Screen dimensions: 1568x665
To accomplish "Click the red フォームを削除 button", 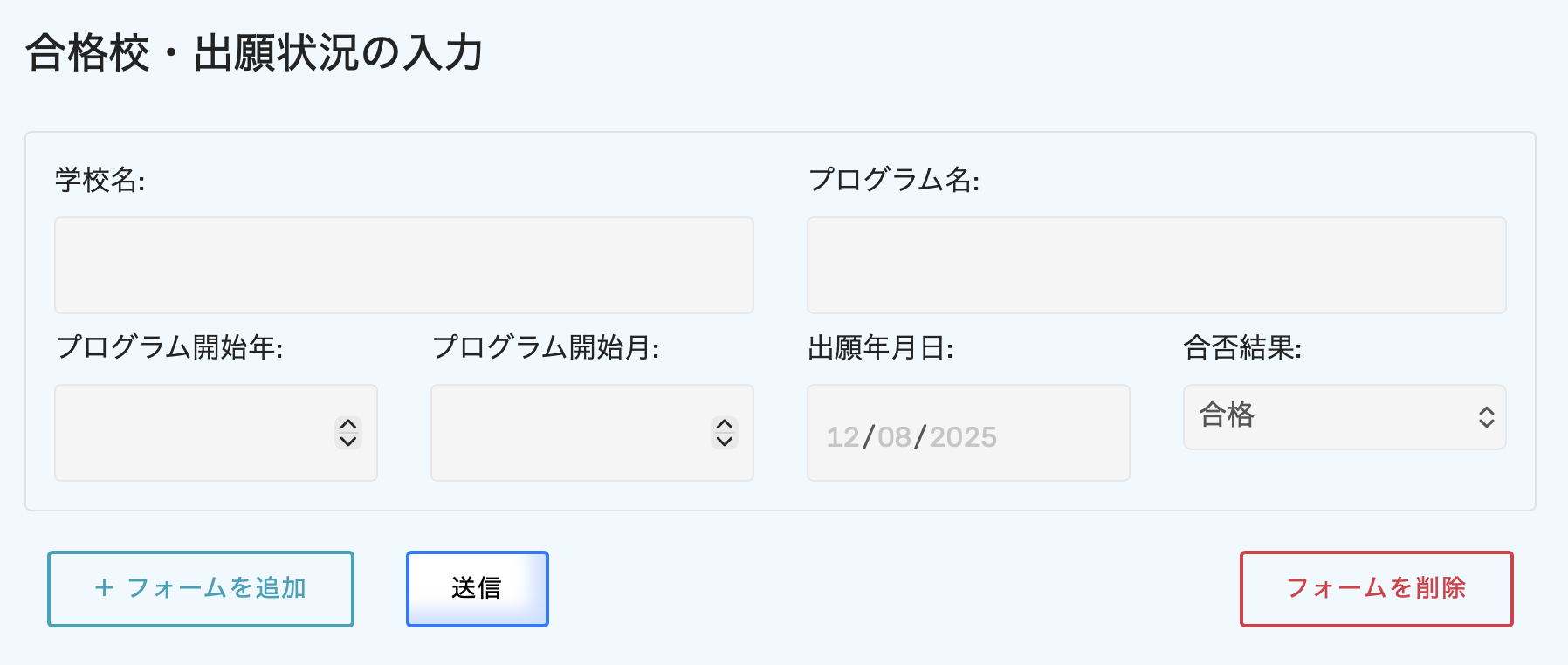I will click(x=1376, y=588).
